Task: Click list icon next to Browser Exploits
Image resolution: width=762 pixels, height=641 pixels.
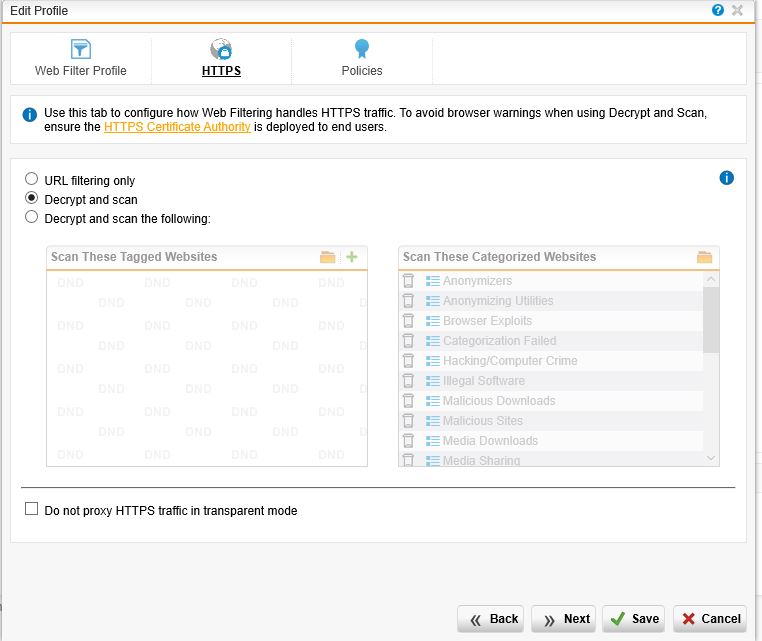Action: coord(433,321)
